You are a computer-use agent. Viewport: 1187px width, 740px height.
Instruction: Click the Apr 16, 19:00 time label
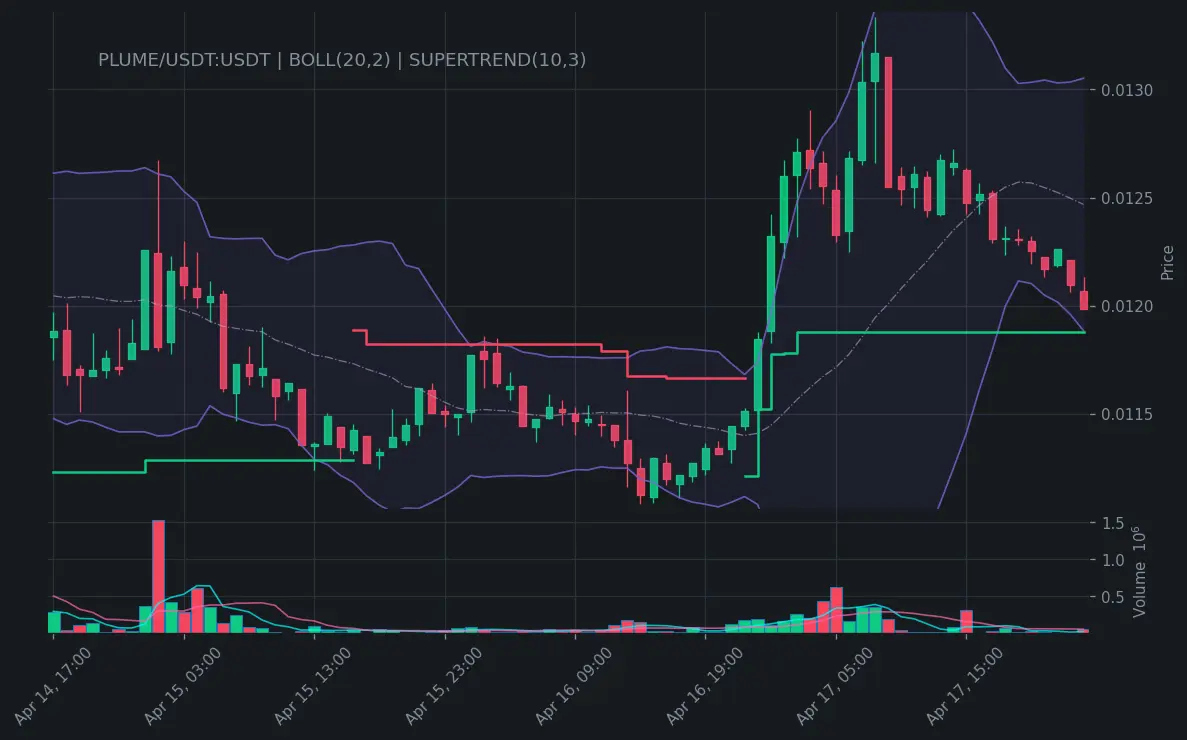704,686
